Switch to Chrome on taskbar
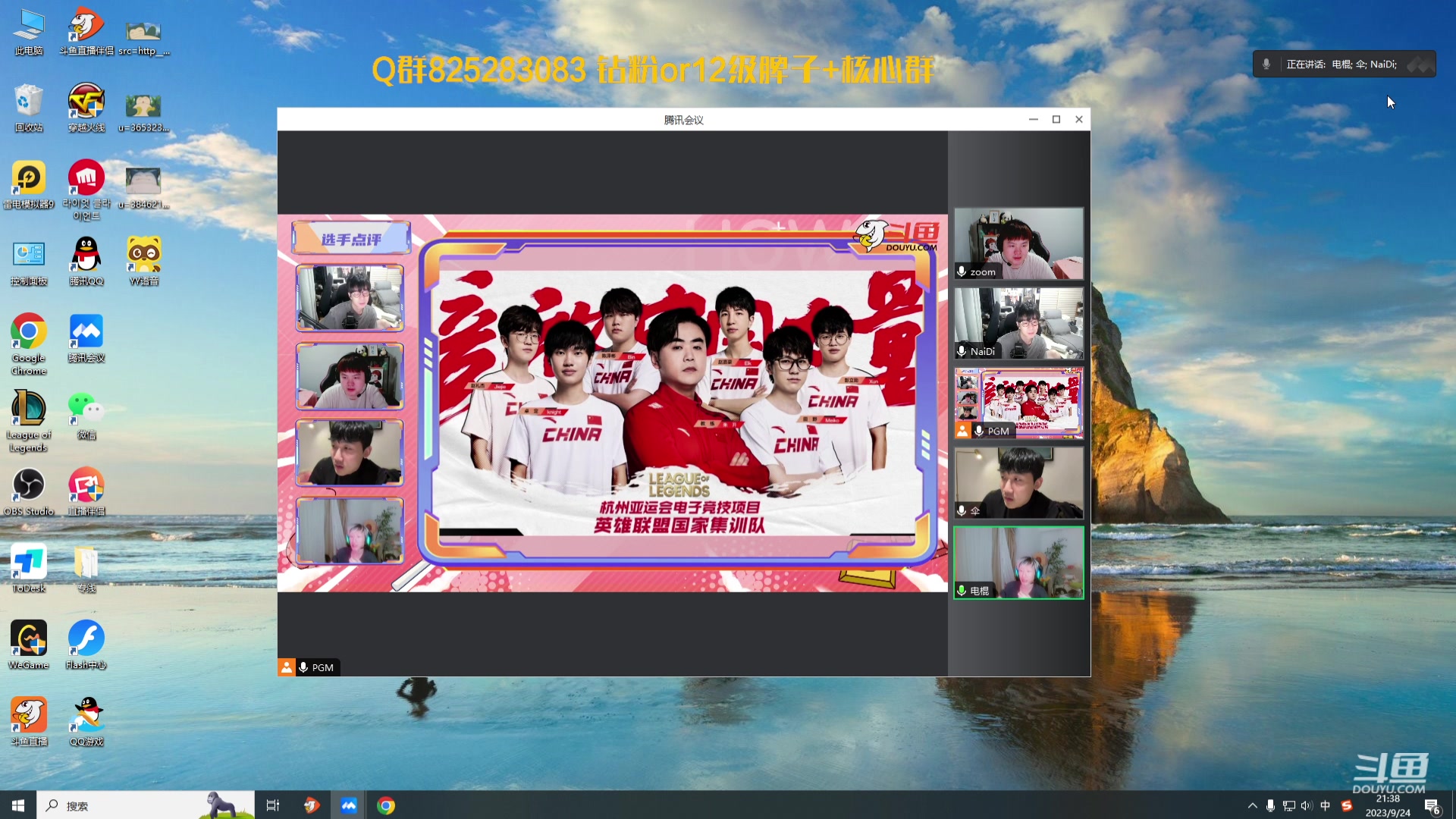 (386, 805)
